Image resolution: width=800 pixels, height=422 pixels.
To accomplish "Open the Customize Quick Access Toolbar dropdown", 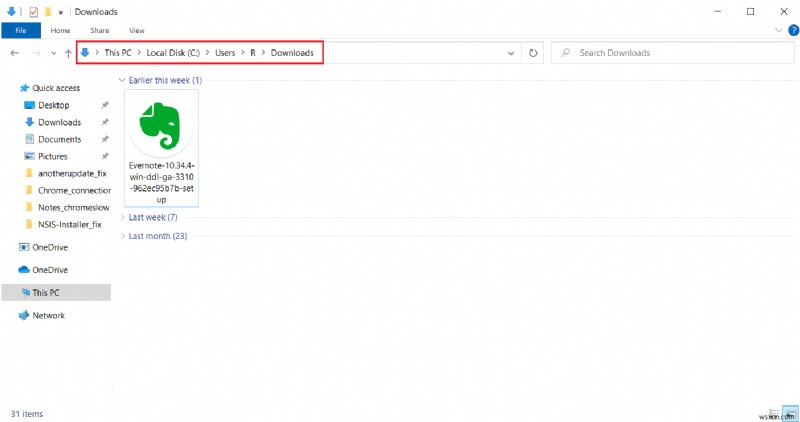I will coord(60,12).
